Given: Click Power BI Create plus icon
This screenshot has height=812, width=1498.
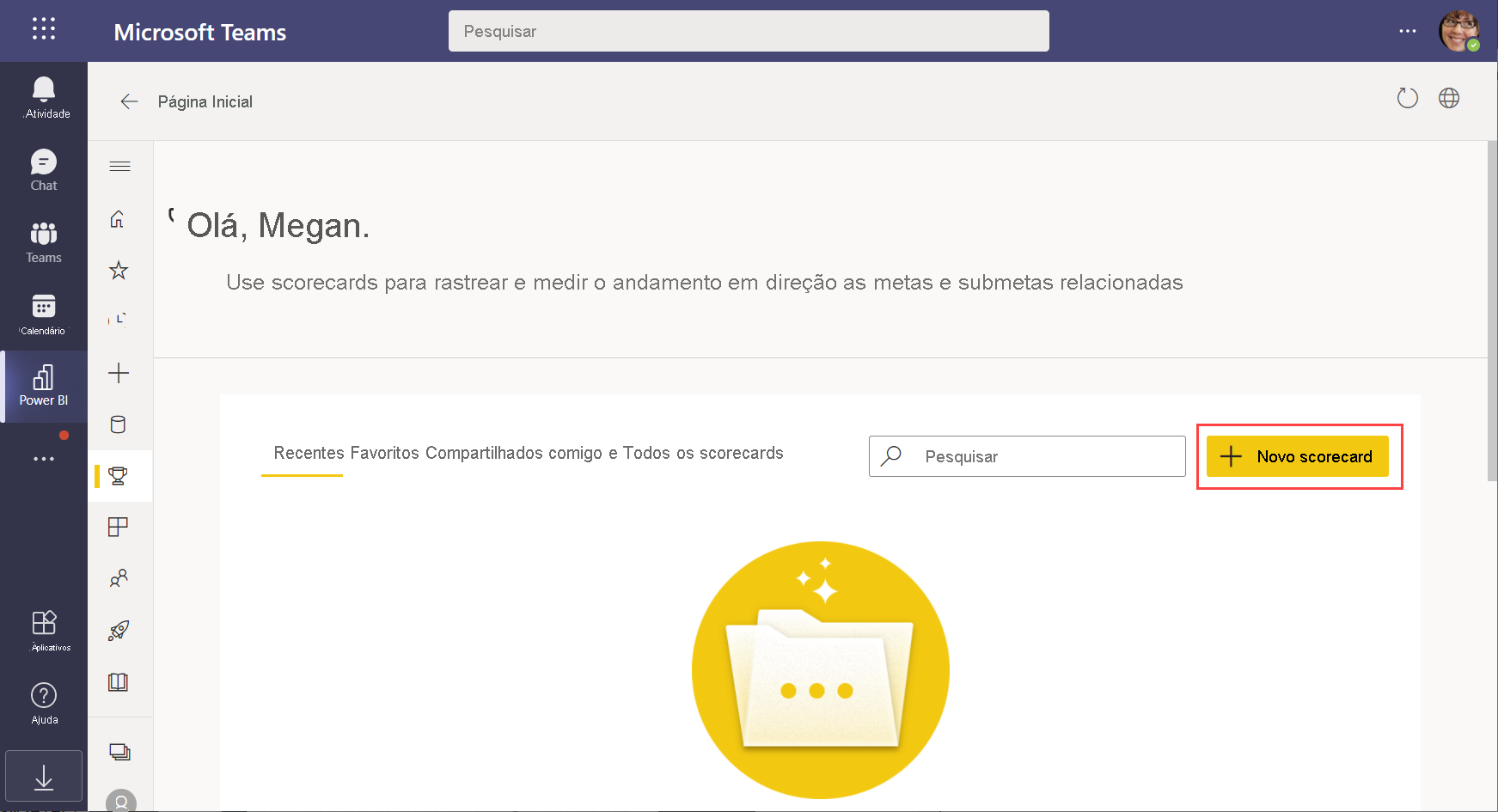Looking at the screenshot, I should click(119, 373).
